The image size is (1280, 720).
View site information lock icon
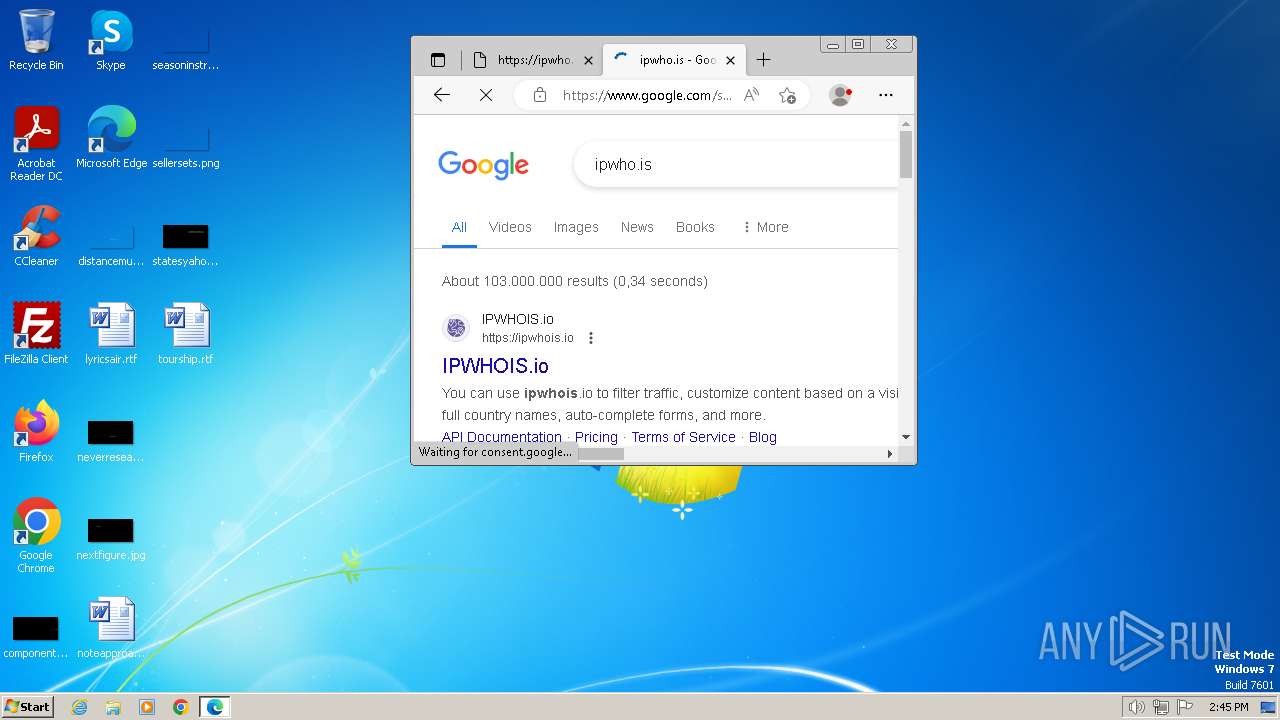pos(540,95)
